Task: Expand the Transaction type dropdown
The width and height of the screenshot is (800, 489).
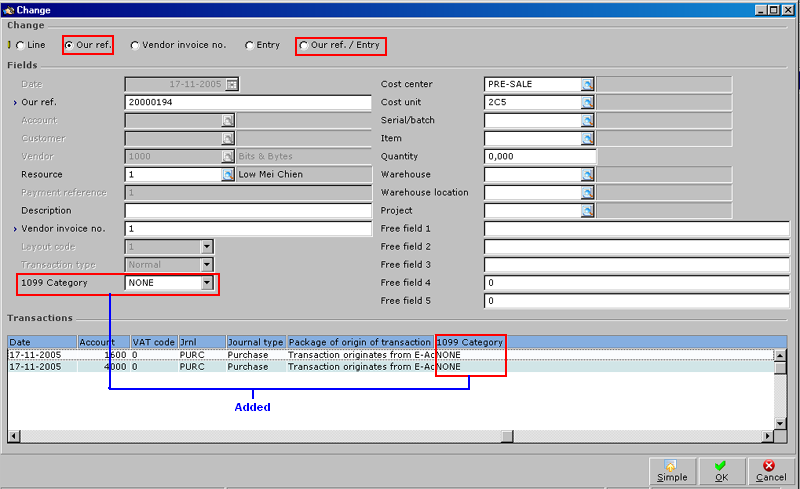Action: pos(207,265)
